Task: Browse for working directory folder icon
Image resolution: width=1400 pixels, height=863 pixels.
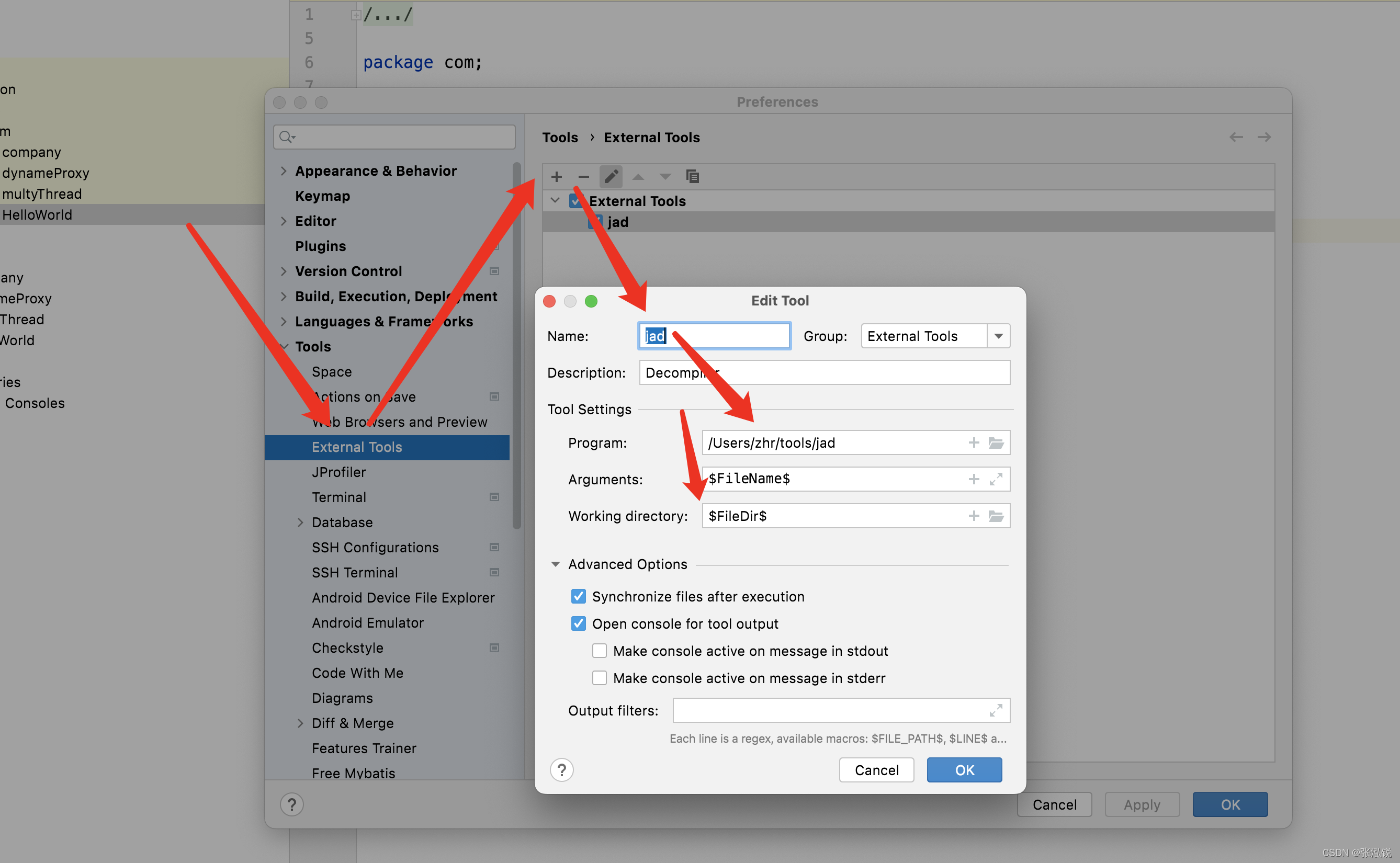Action: point(996,516)
